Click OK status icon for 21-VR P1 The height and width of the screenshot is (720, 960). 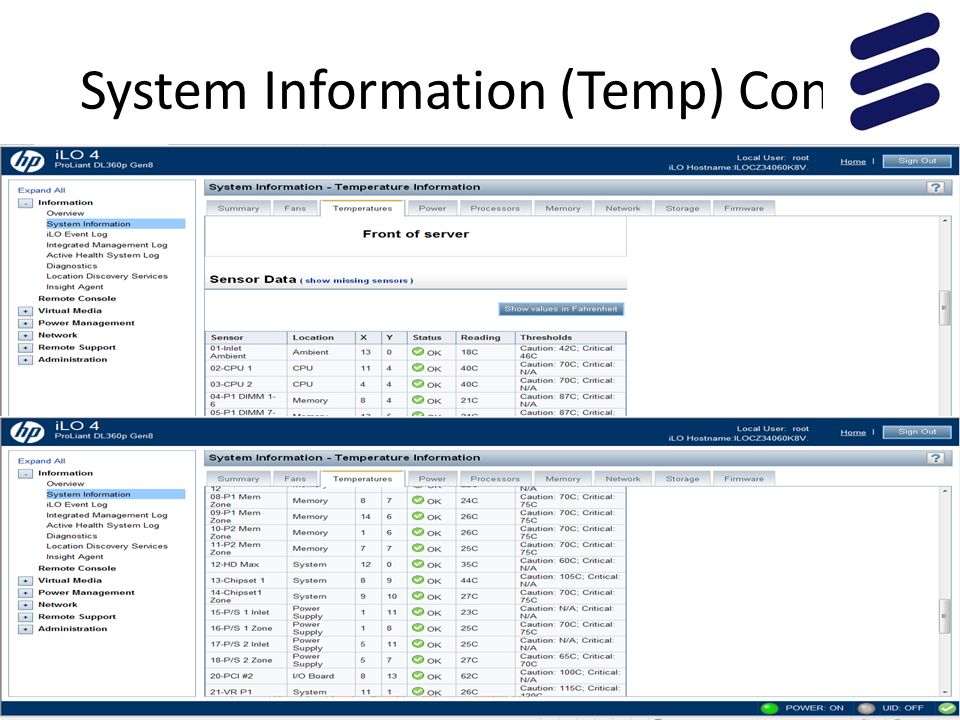(418, 691)
